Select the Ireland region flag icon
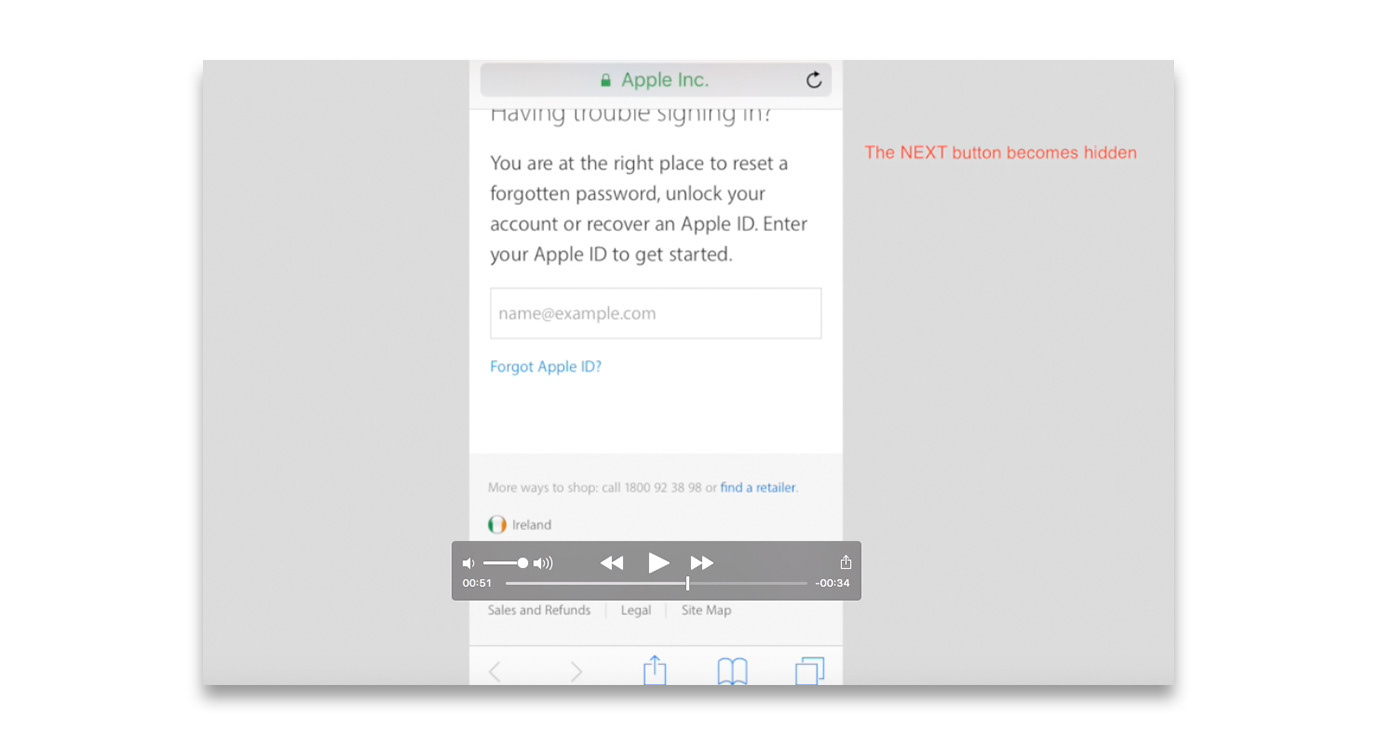The height and width of the screenshot is (745, 1377). coord(497,525)
